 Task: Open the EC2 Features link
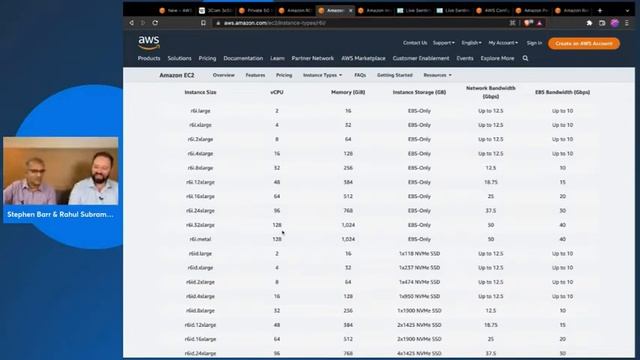coord(256,75)
